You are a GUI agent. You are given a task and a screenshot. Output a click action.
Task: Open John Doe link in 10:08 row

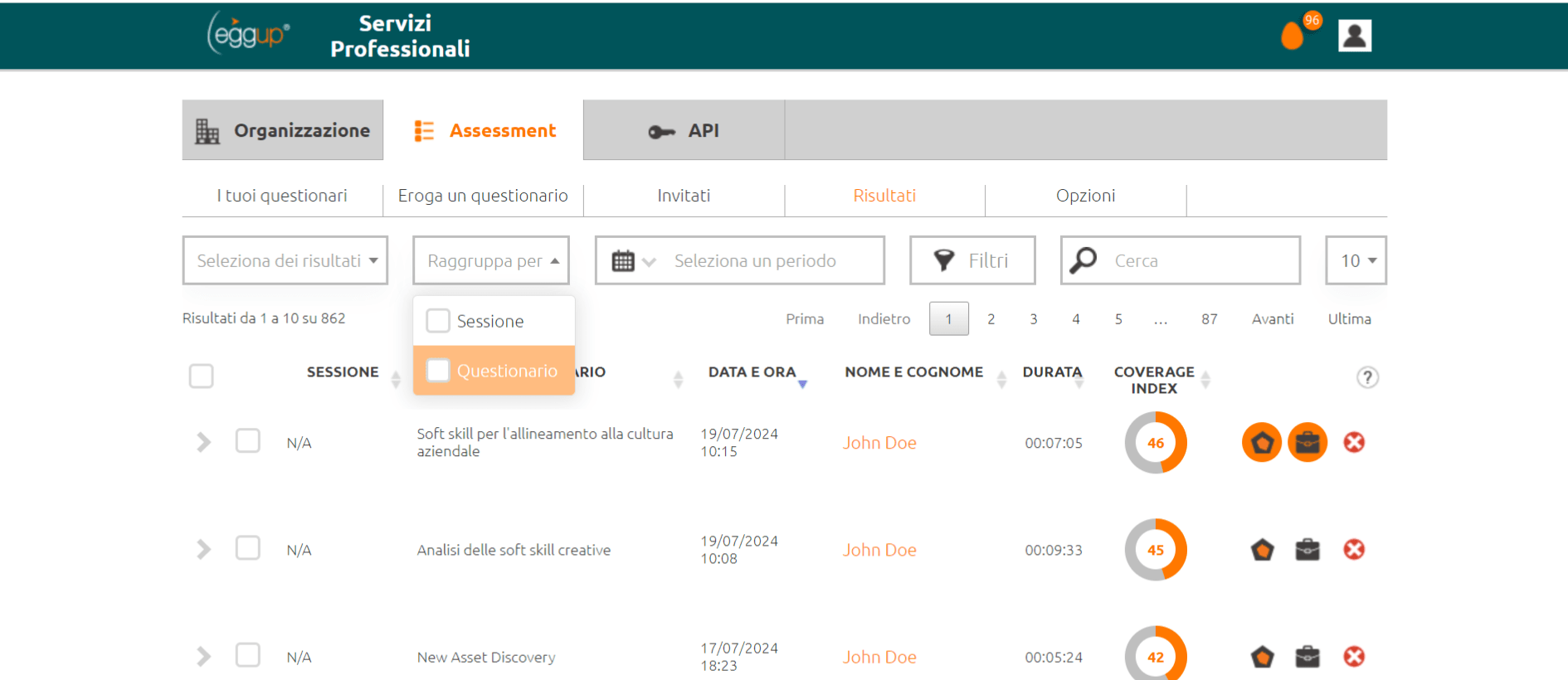click(879, 550)
